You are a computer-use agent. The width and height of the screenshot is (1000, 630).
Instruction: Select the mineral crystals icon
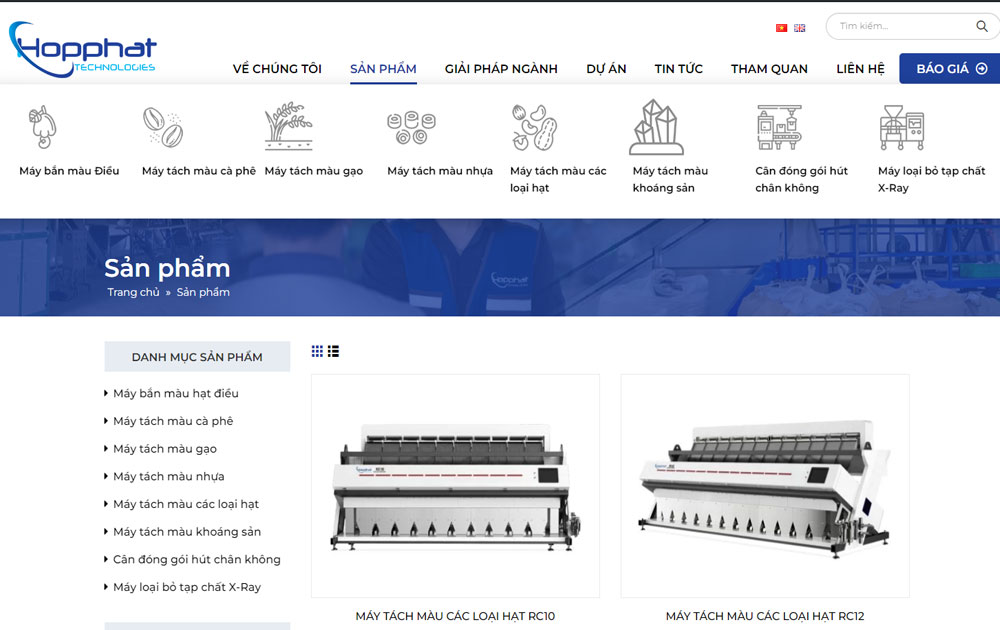(x=656, y=127)
